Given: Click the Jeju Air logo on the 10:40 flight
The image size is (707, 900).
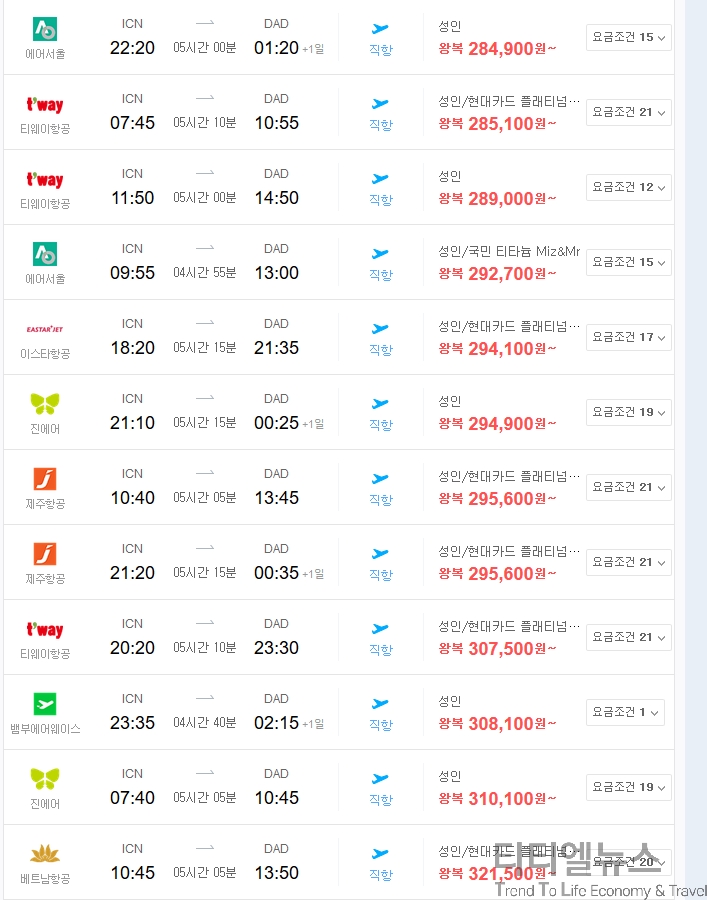Looking at the screenshot, I should coord(45,479).
